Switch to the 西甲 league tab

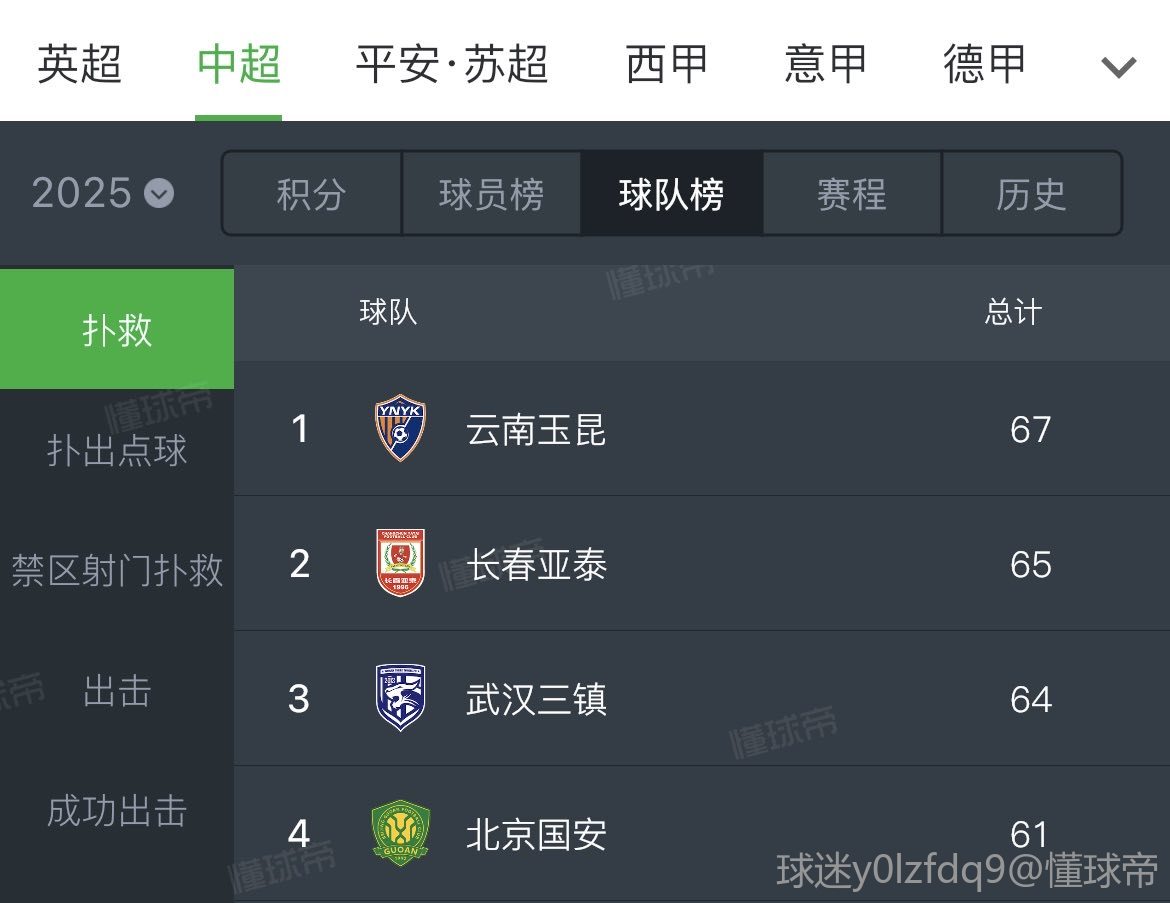click(x=666, y=63)
